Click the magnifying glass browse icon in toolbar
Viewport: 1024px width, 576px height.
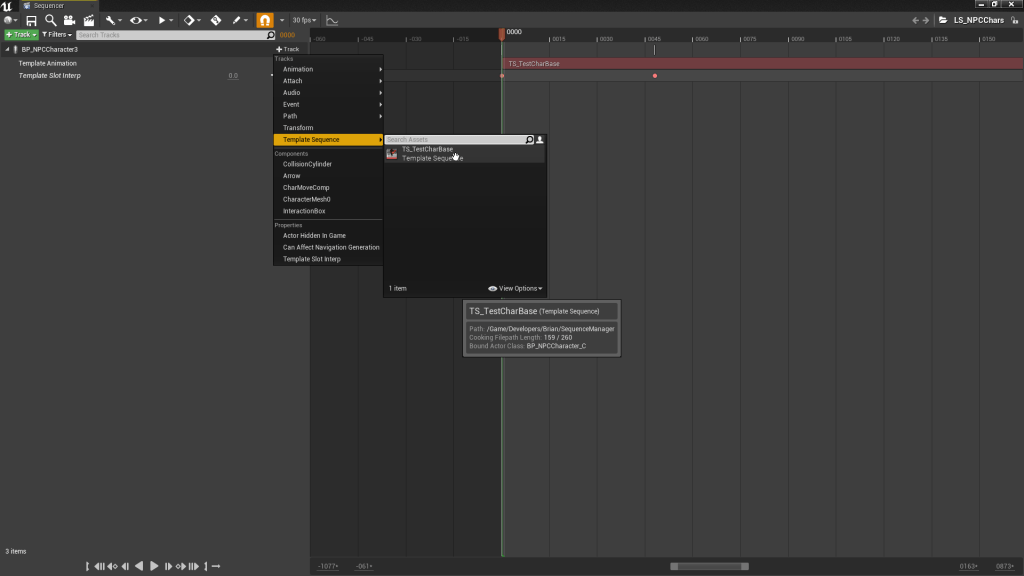pos(50,20)
